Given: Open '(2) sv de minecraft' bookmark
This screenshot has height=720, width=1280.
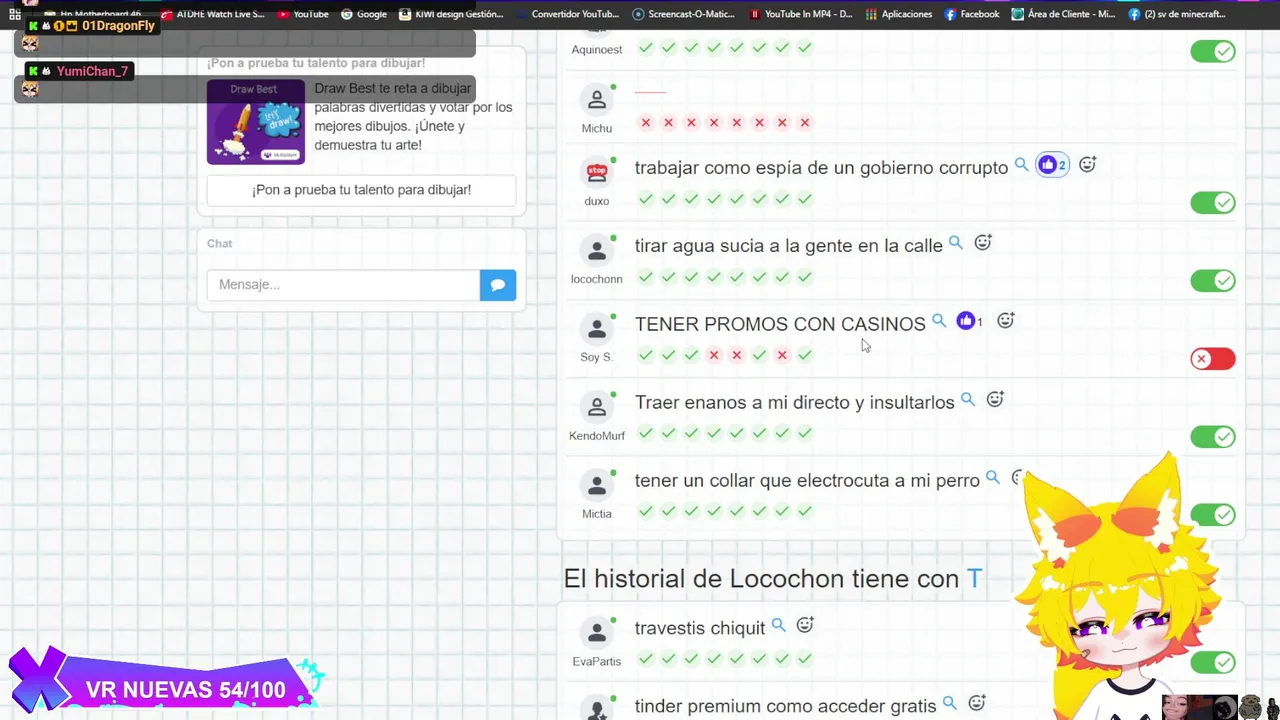Looking at the screenshot, I should (x=1177, y=14).
